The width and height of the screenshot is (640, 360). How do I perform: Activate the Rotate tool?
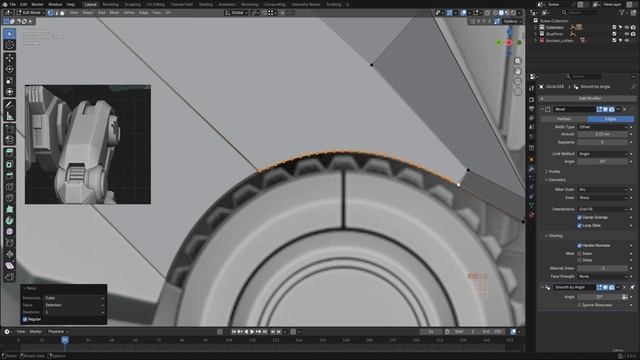(9, 69)
